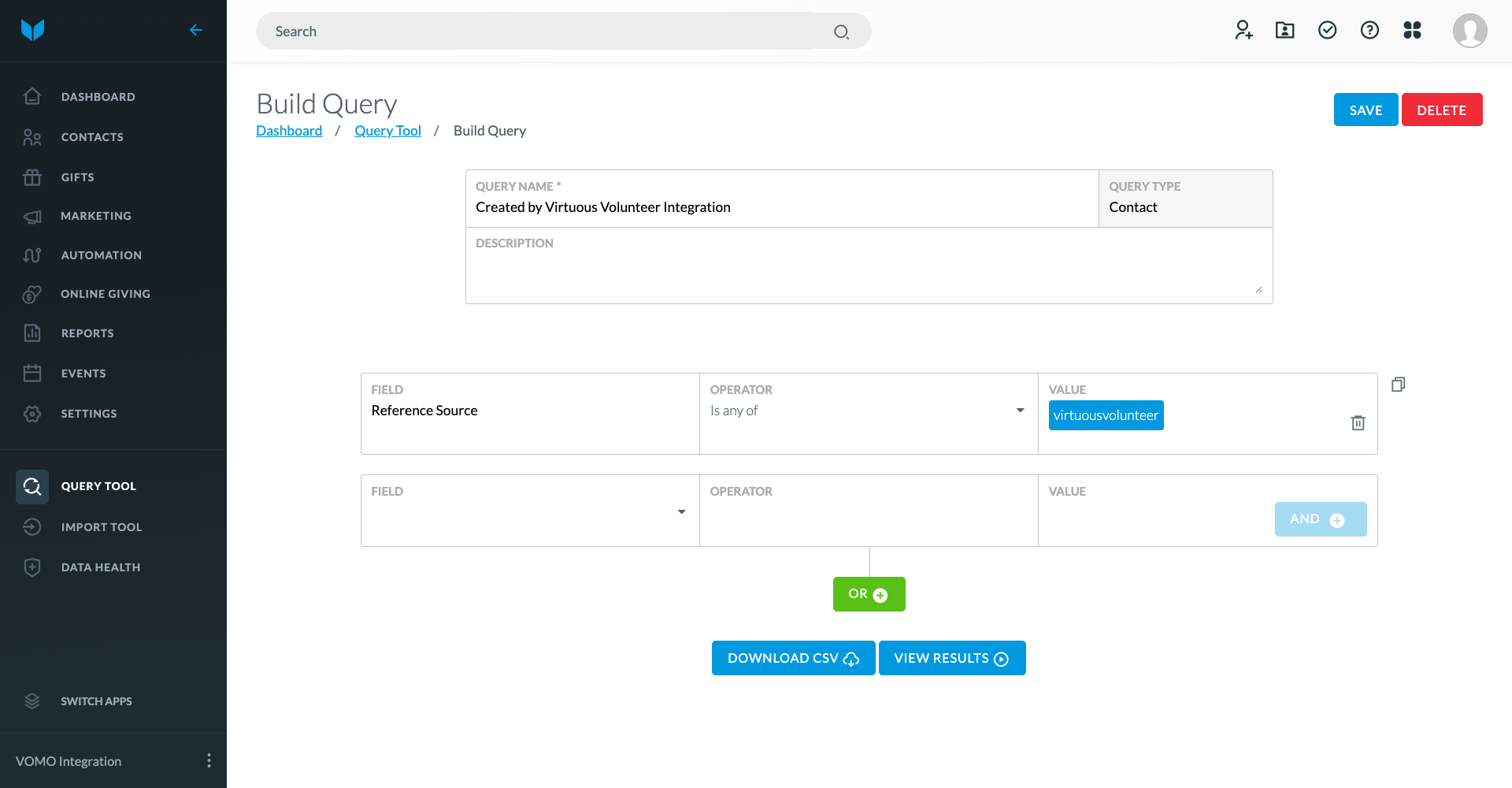This screenshot has height=788, width=1512.
Task: Click the Switch Apps label
Action: click(96, 701)
